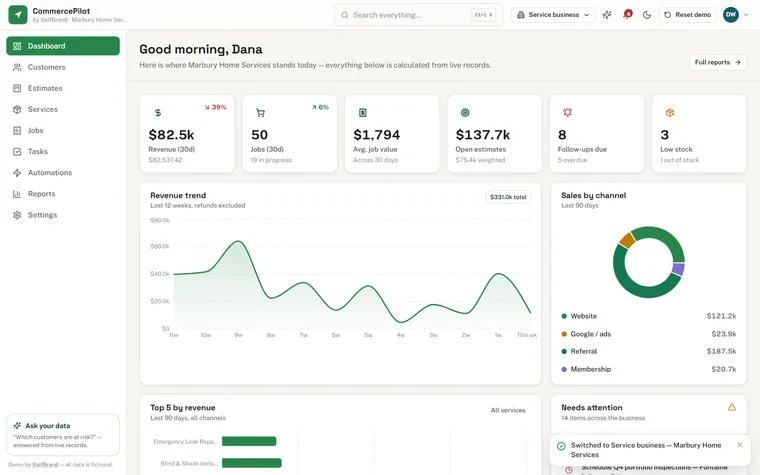Screen dimensions: 760x475
Task: Click the Services box icon
Action: pyautogui.click(x=17, y=110)
